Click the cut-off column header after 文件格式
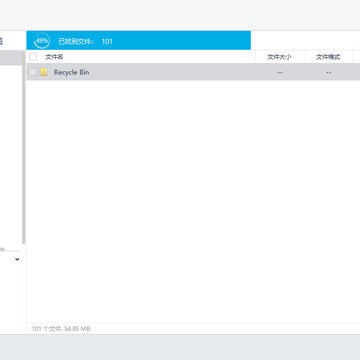The width and height of the screenshot is (360, 360). click(357, 57)
